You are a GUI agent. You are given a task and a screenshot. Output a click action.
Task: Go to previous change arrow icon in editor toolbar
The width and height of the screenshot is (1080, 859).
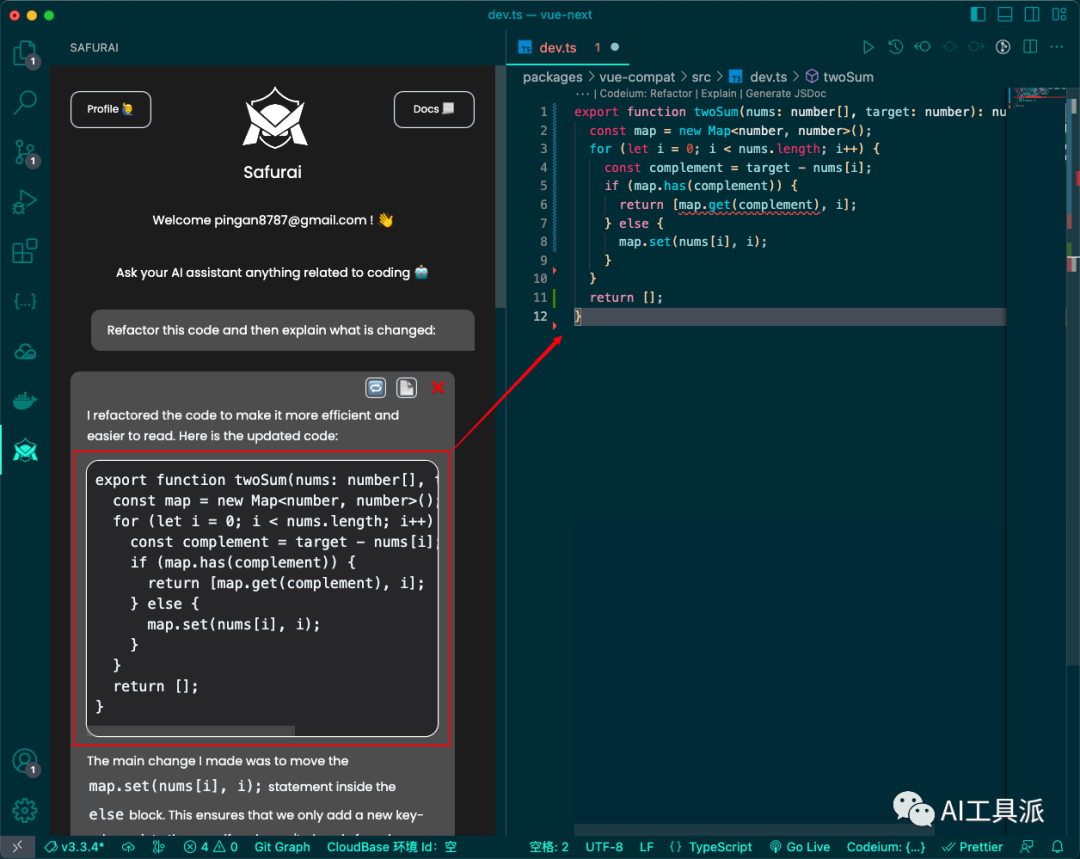click(x=922, y=47)
